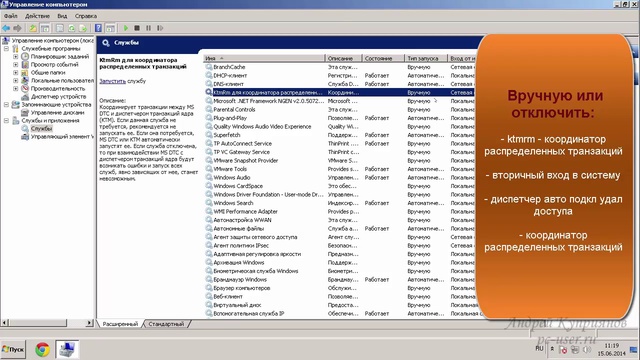
Task: Click the Computer Management taskbar button
Action: 67,349
